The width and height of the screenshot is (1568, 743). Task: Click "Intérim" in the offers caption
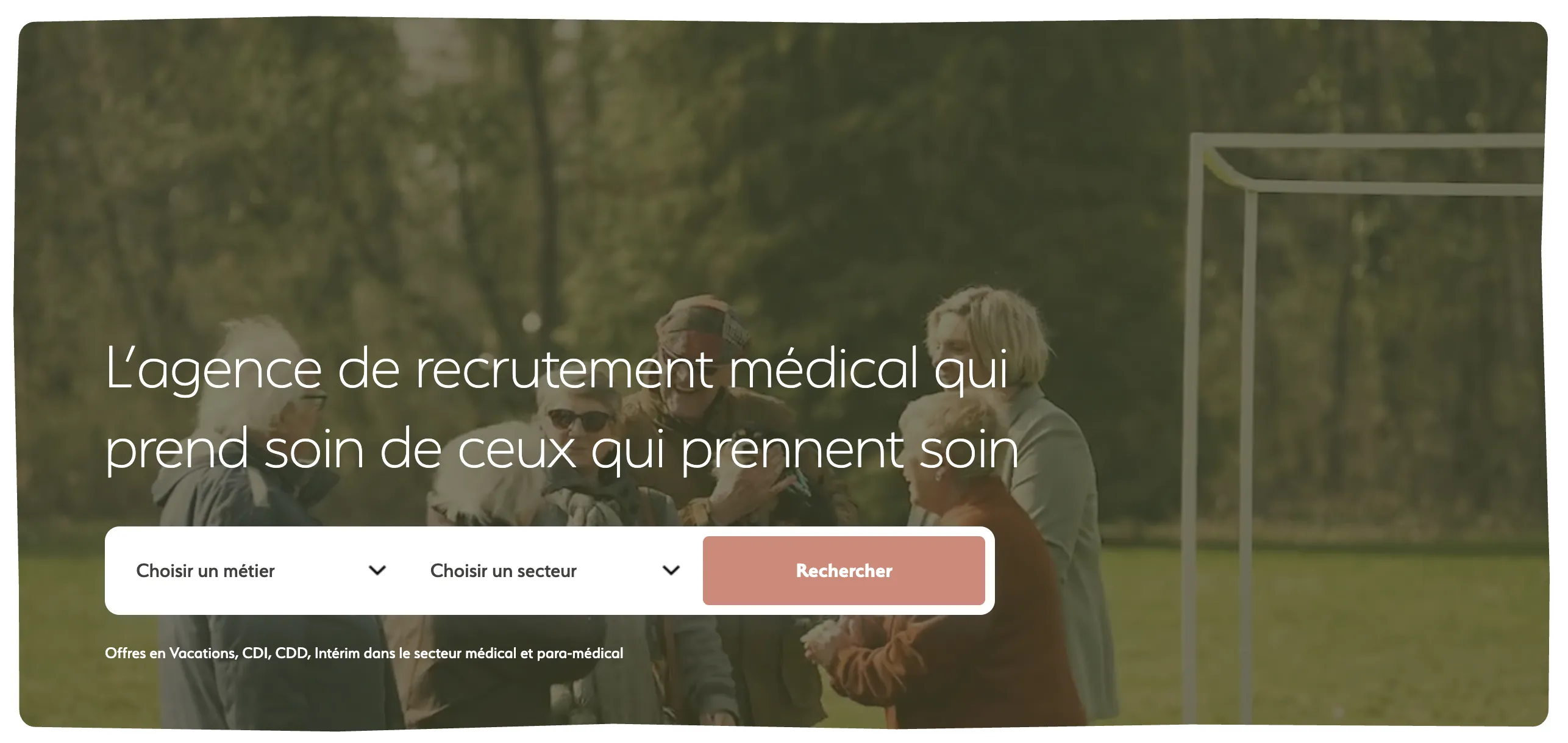coord(337,653)
